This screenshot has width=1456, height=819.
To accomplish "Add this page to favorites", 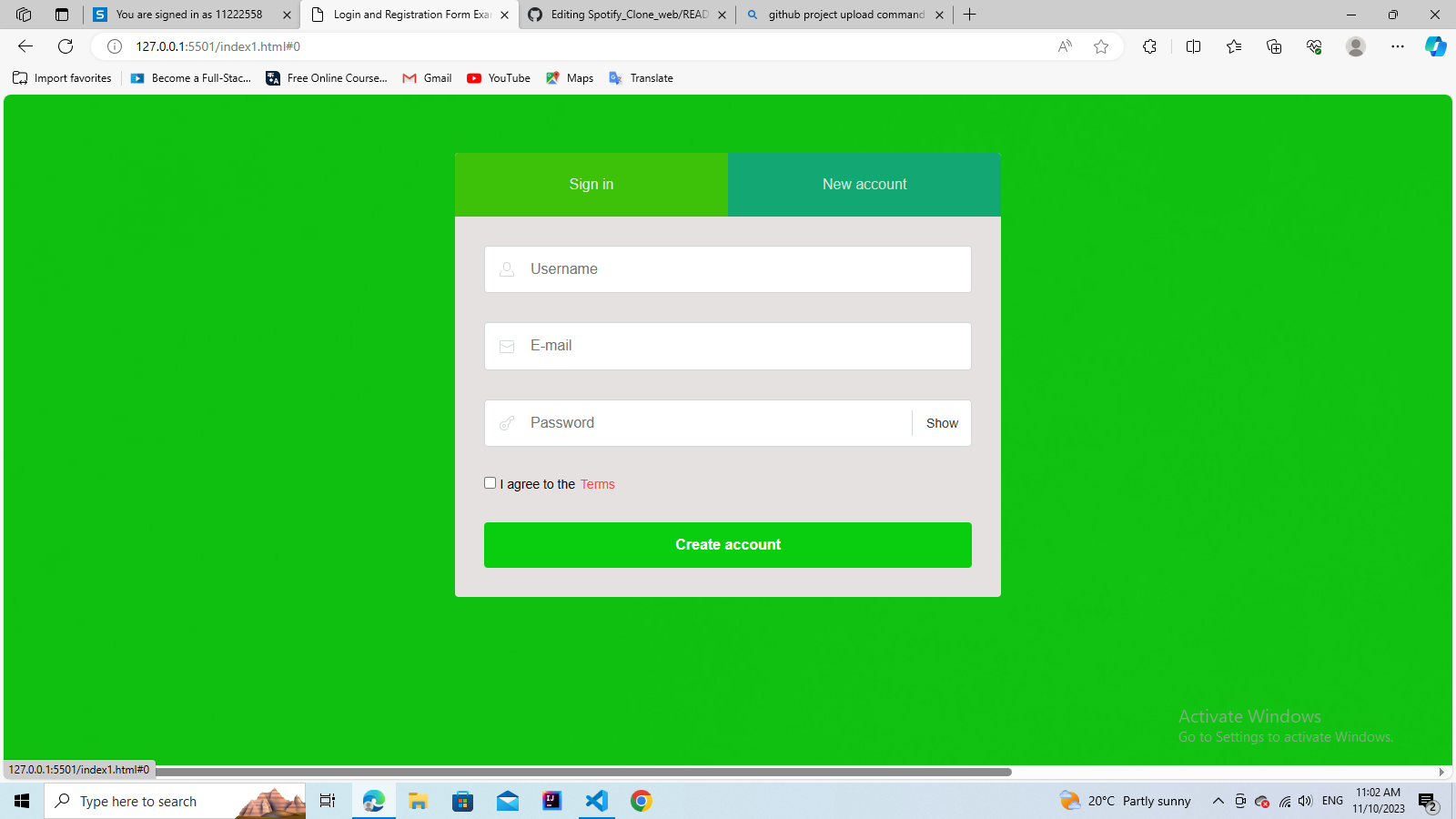I will (1101, 46).
